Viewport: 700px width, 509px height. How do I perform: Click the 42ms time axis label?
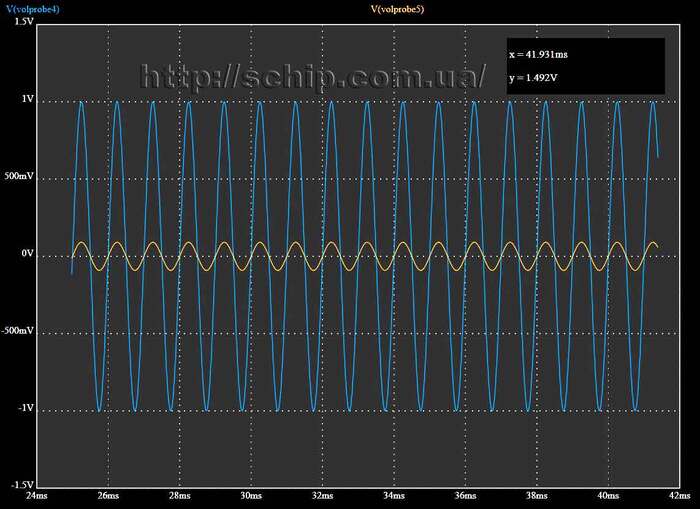click(x=679, y=495)
